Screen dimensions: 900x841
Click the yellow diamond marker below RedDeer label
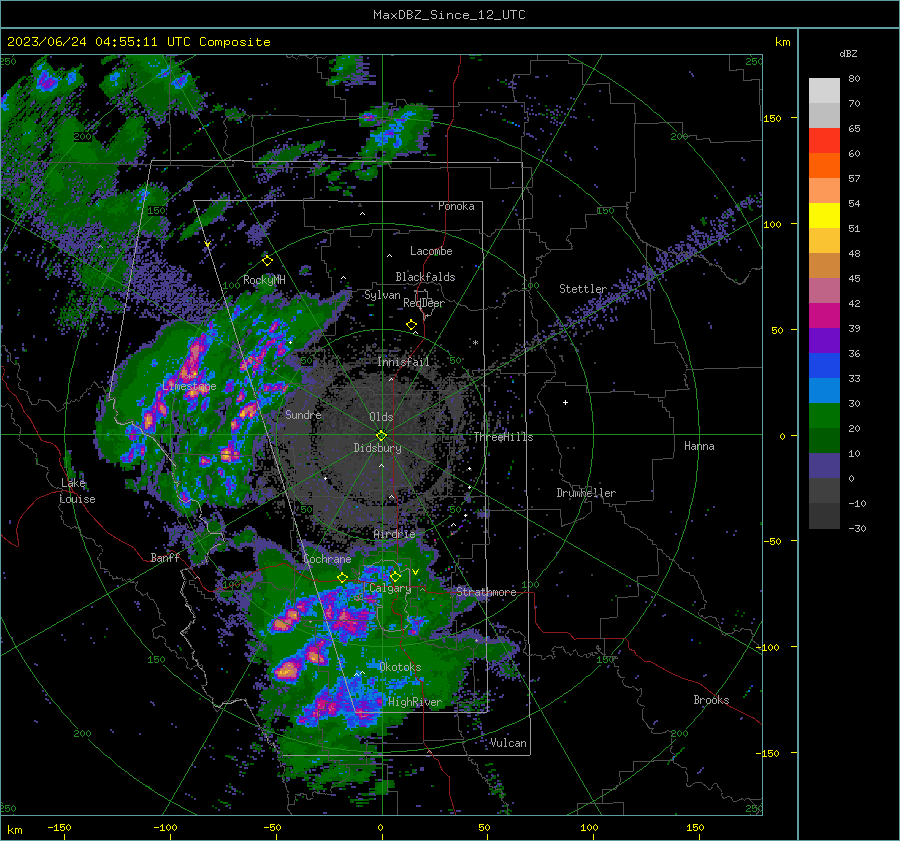[412, 325]
